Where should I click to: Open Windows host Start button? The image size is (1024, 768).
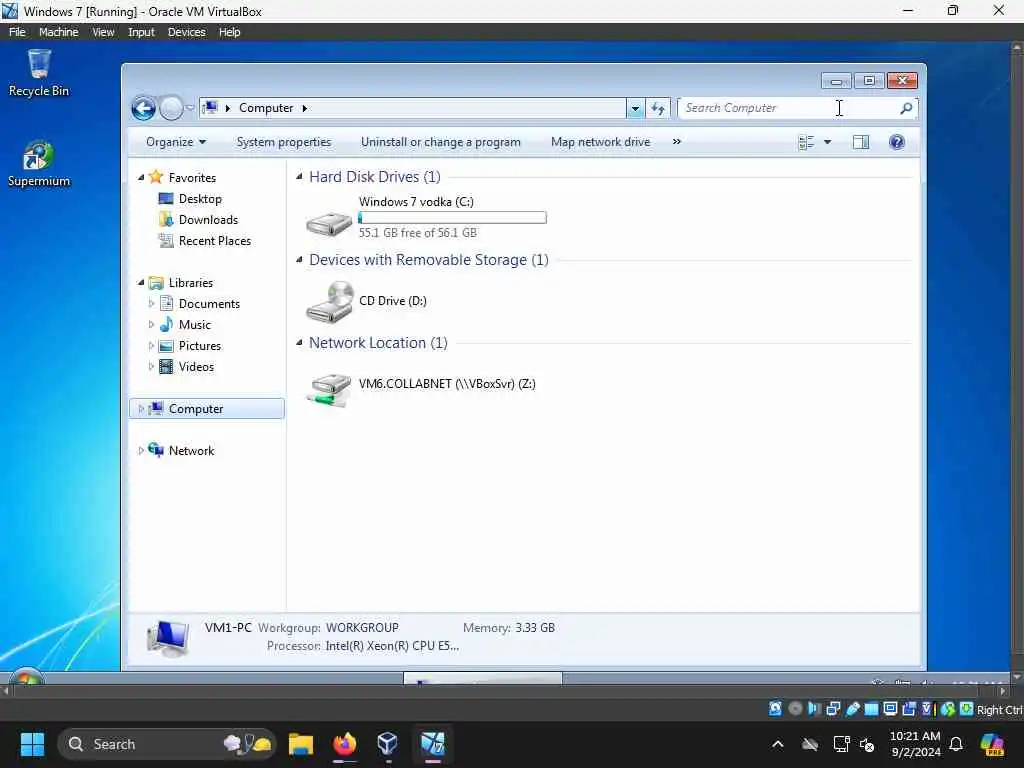(x=32, y=744)
